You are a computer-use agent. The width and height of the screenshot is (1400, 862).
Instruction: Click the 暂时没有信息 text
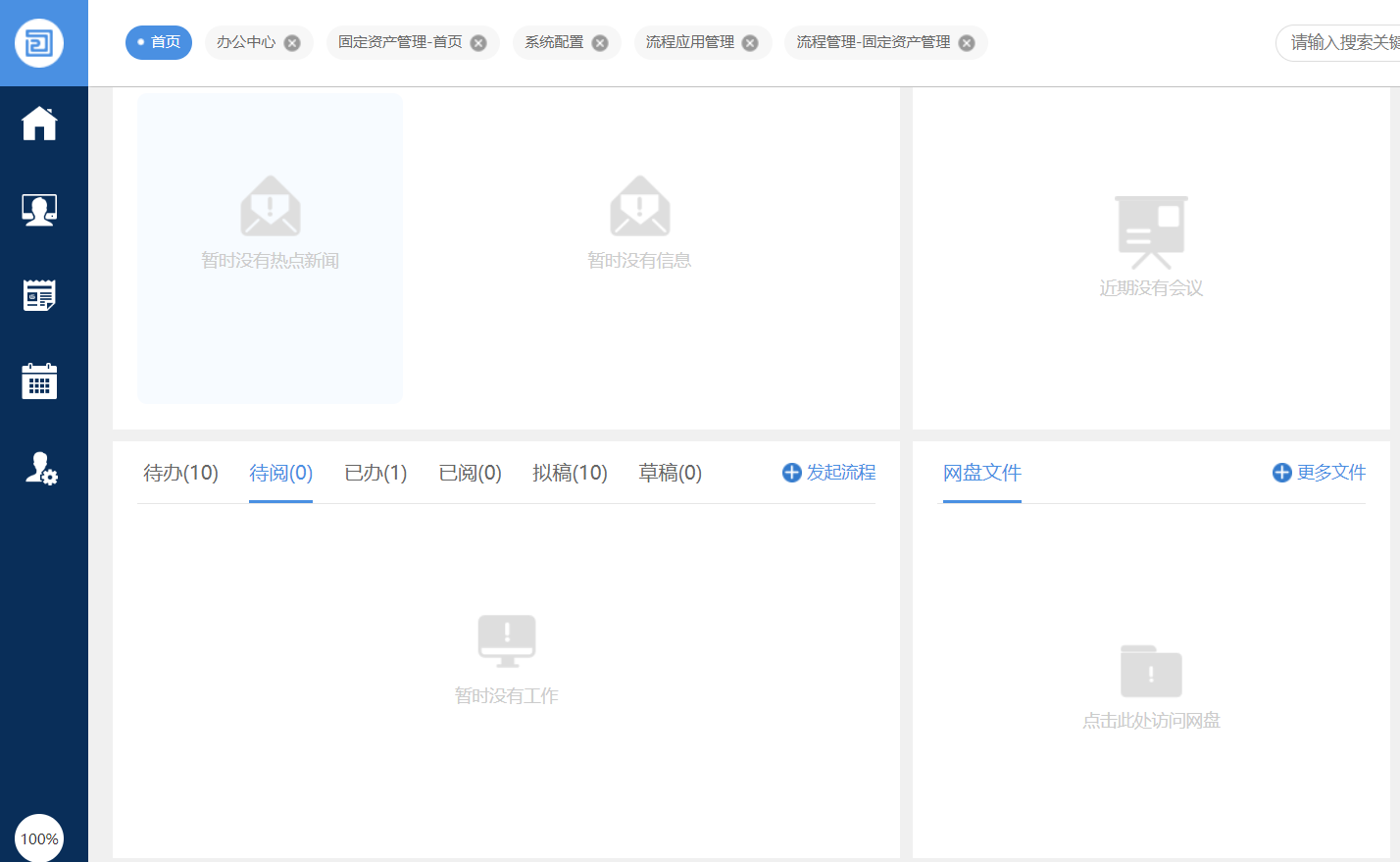click(x=640, y=261)
